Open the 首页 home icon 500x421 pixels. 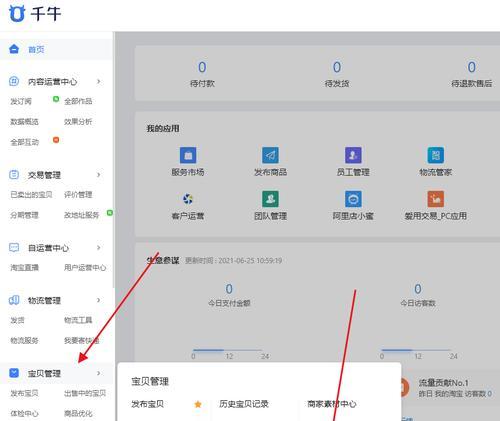click(14, 49)
